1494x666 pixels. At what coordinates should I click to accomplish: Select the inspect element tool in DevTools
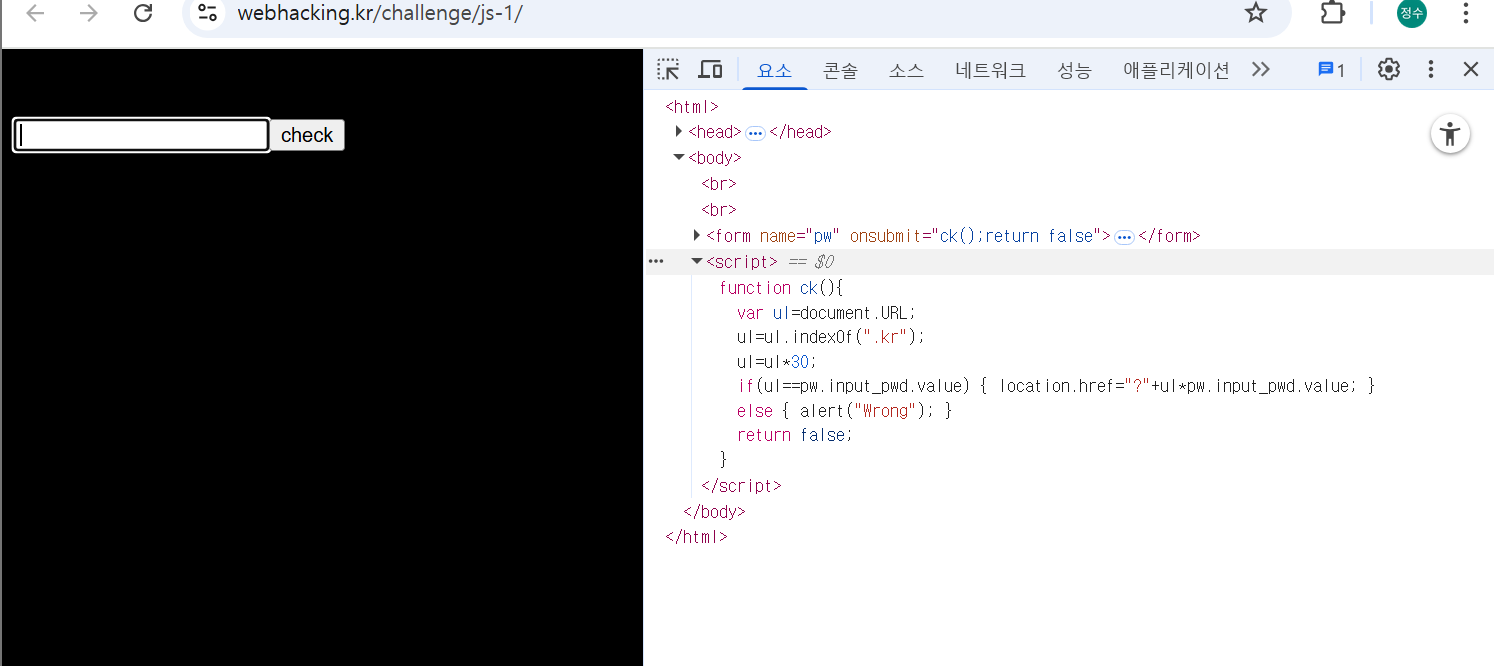667,69
